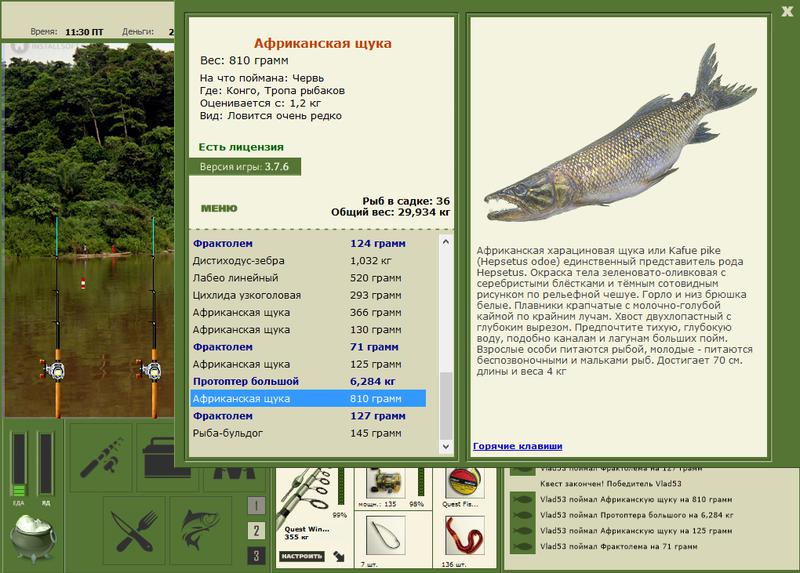Viewport: 800px width, 573px height.
Task: Click log entry Квест закончен! Победитель Vlad53
Action: (611, 484)
